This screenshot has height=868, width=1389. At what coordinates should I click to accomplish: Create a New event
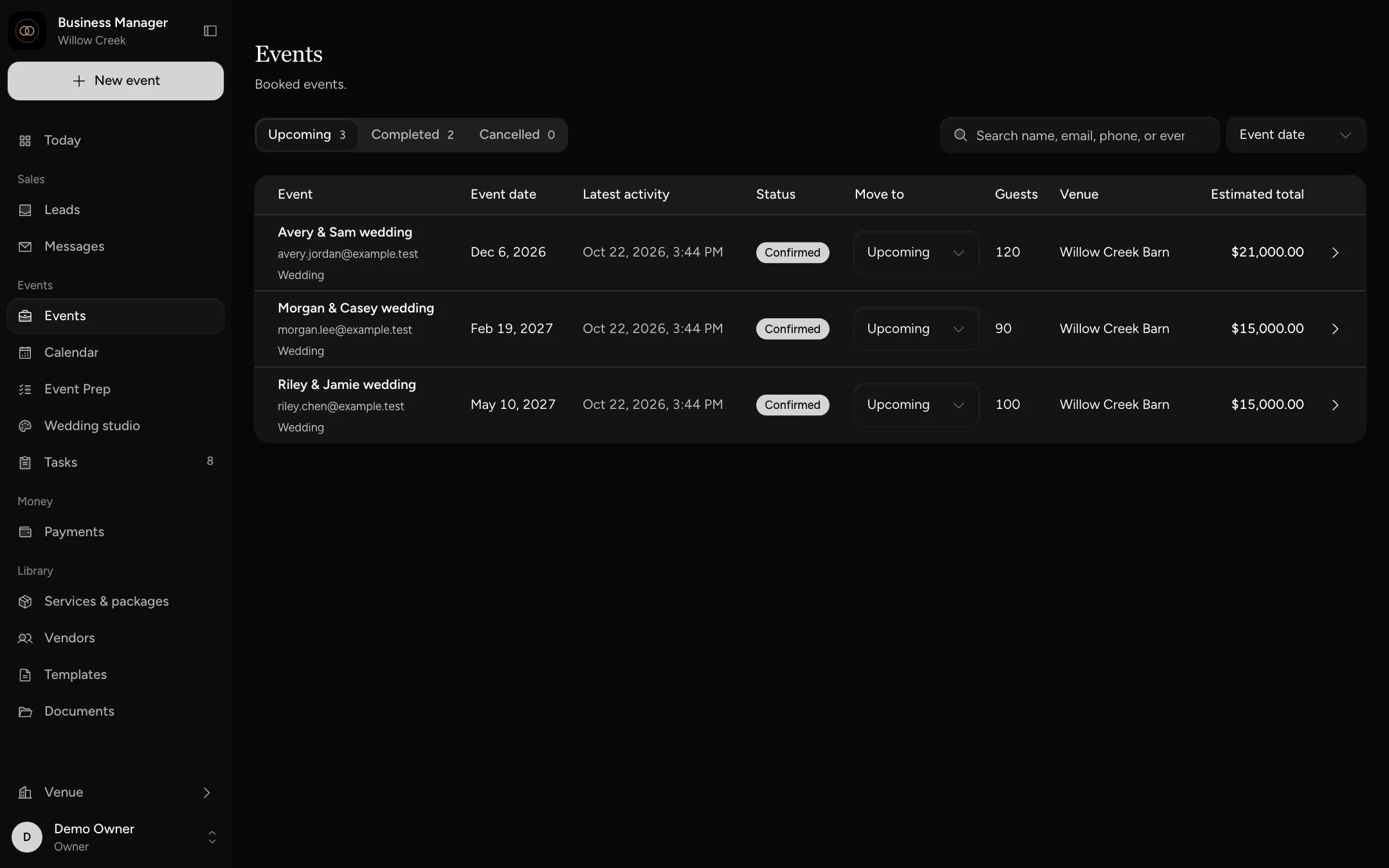(116, 81)
